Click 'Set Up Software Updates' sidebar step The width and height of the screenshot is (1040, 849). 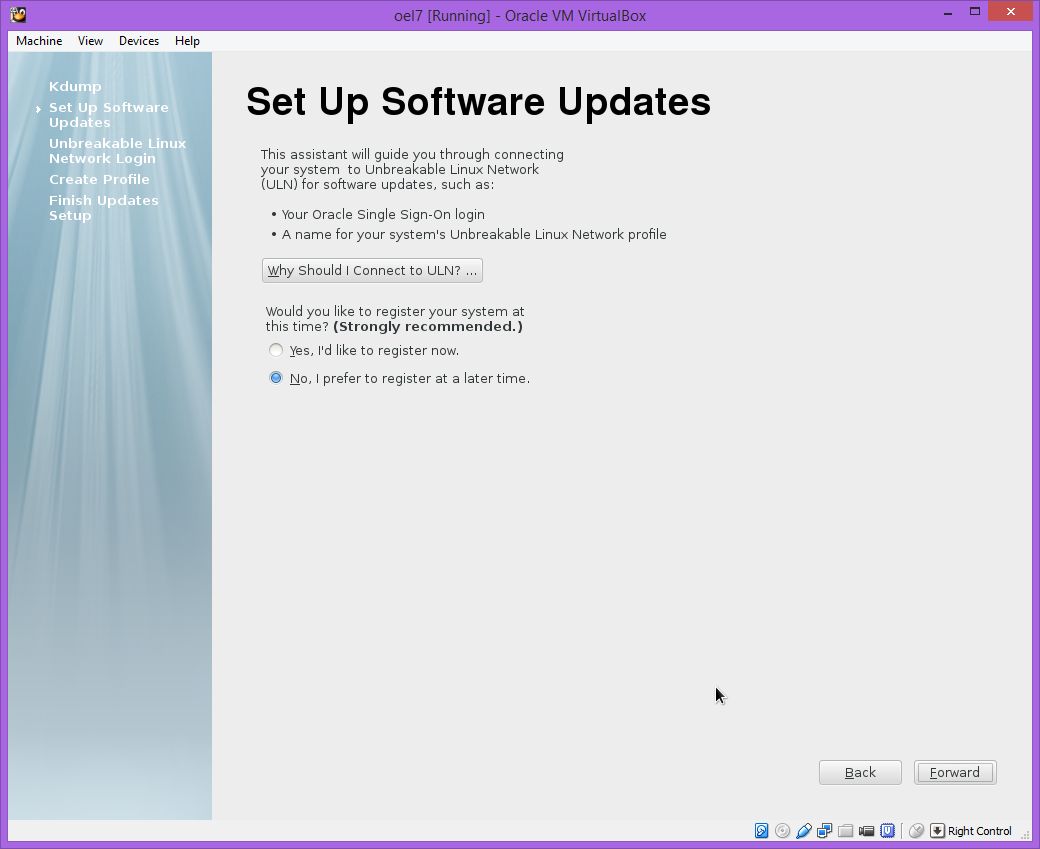pos(108,115)
